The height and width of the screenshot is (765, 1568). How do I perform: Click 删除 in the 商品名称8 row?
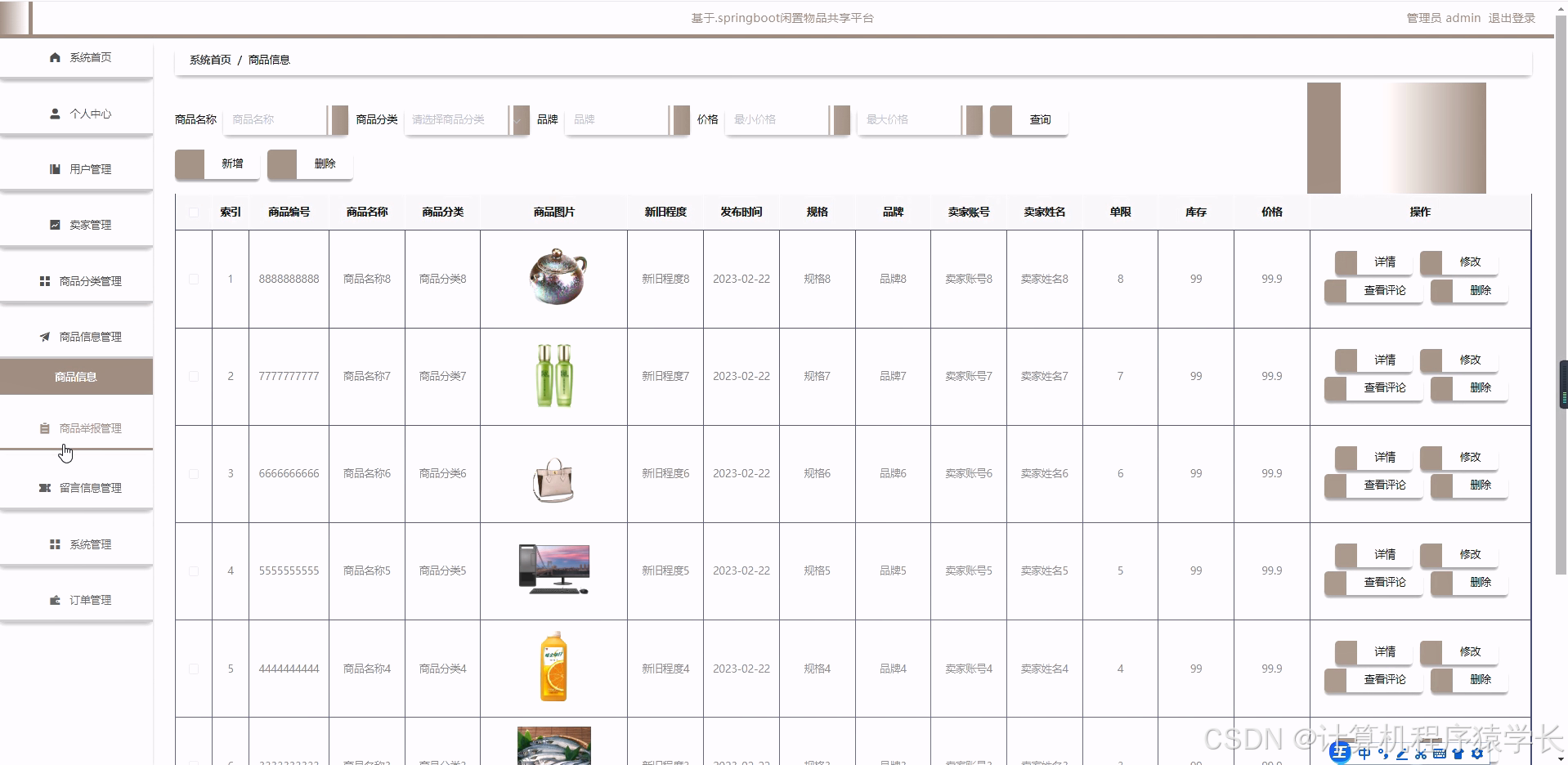click(x=1469, y=290)
